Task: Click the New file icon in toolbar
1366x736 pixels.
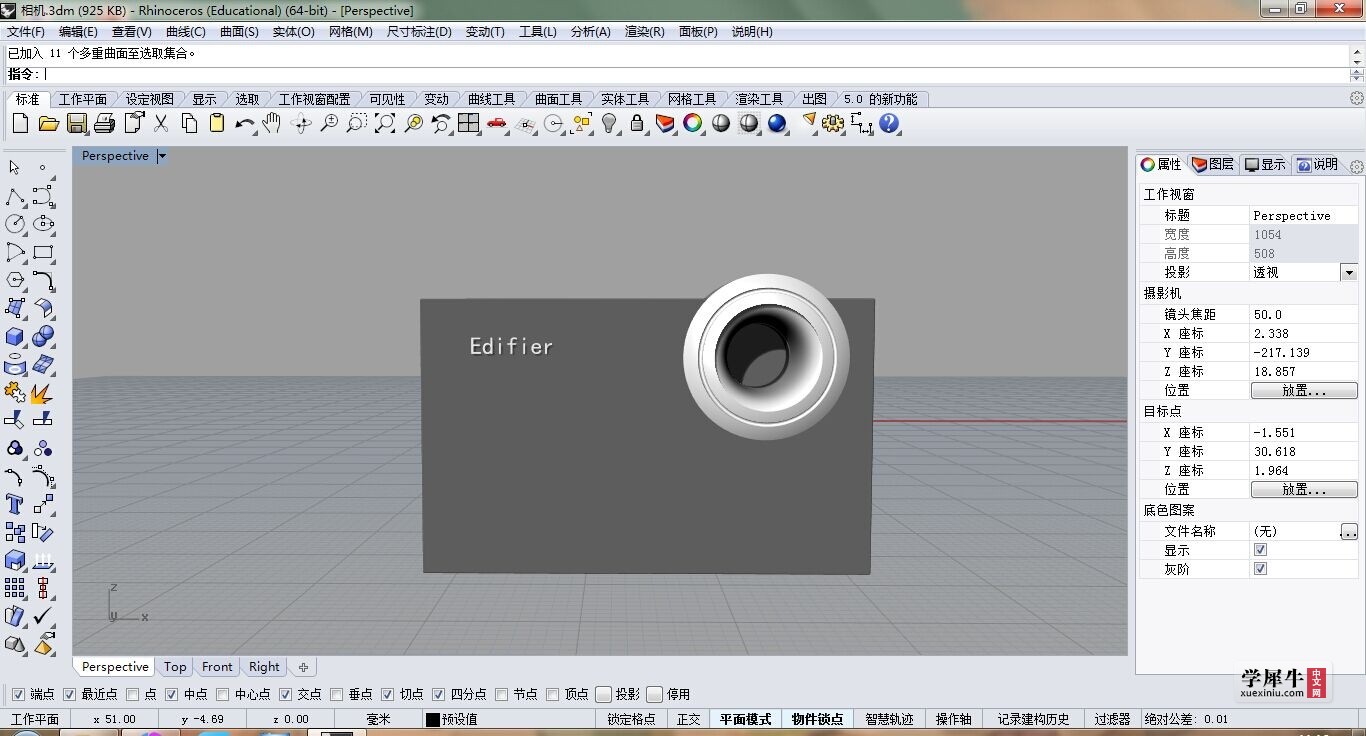Action: [20, 123]
